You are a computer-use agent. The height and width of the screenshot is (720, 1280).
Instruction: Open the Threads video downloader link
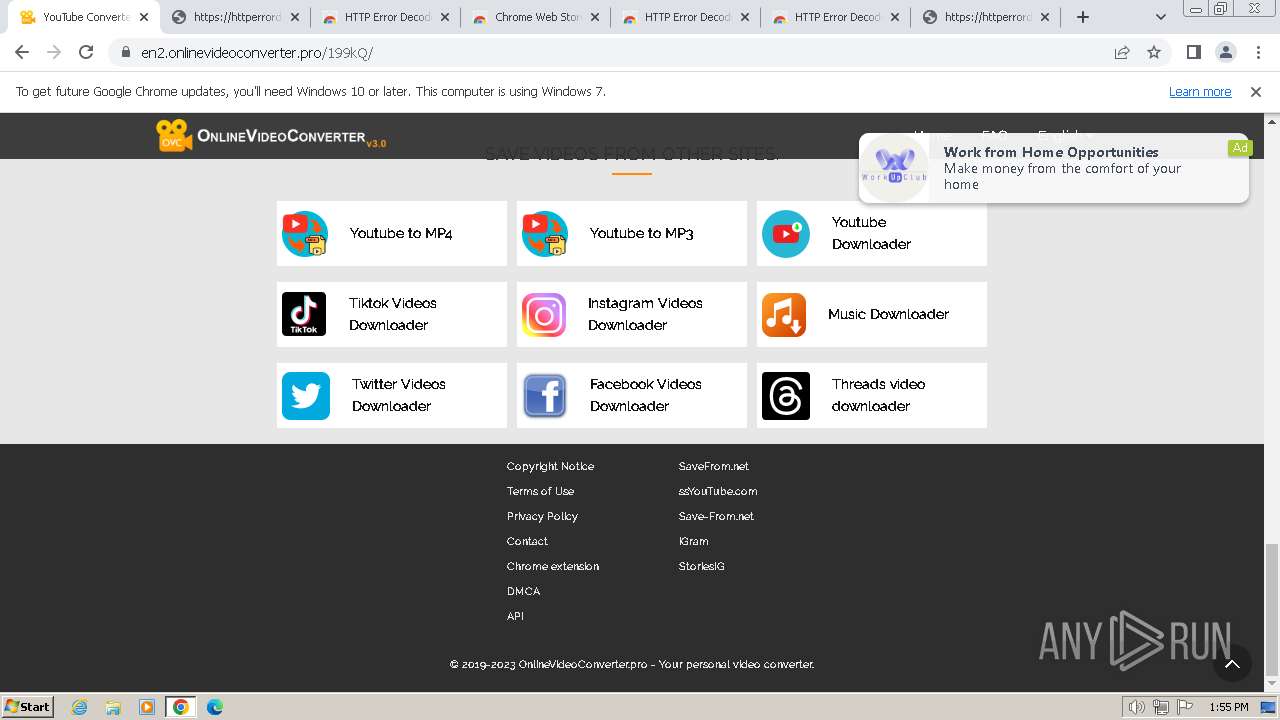tap(878, 395)
